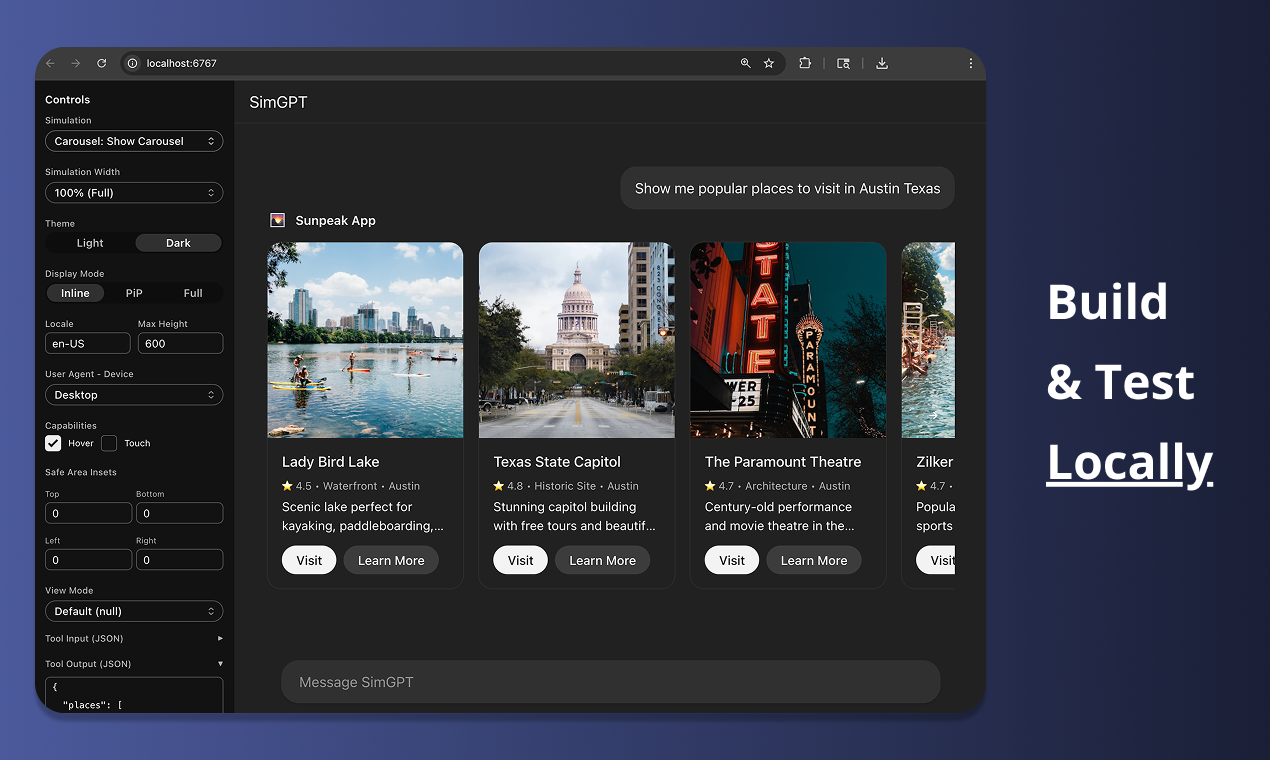
Task: Open the Simulation dropdown showing Carousel
Action: [134, 140]
